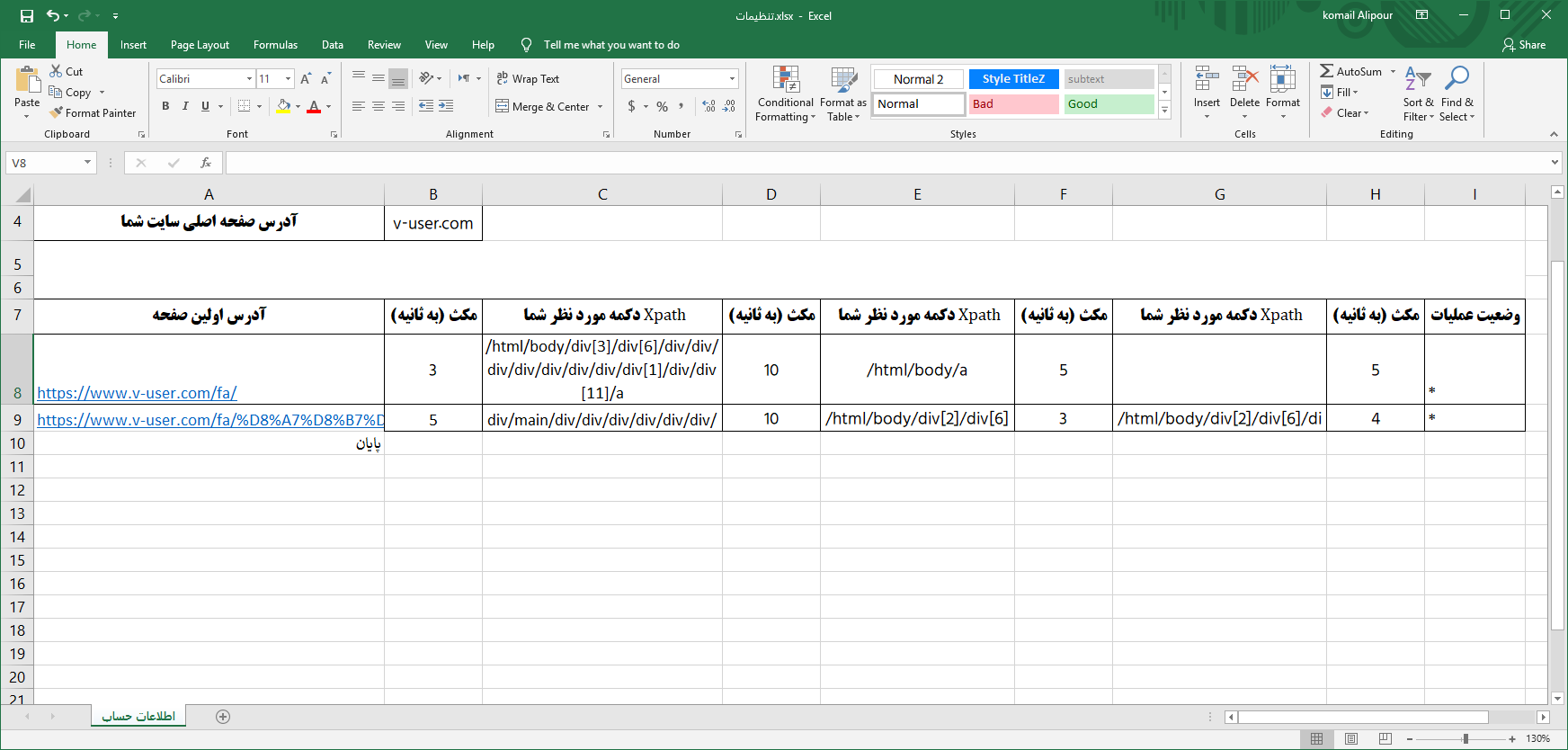Click the Top Align icon

coord(359,78)
